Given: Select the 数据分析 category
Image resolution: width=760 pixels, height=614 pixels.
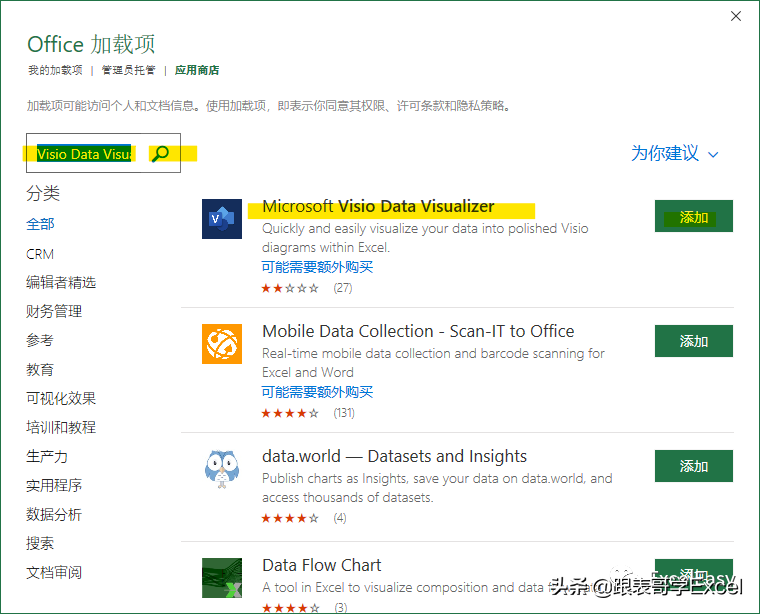Looking at the screenshot, I should [x=54, y=514].
